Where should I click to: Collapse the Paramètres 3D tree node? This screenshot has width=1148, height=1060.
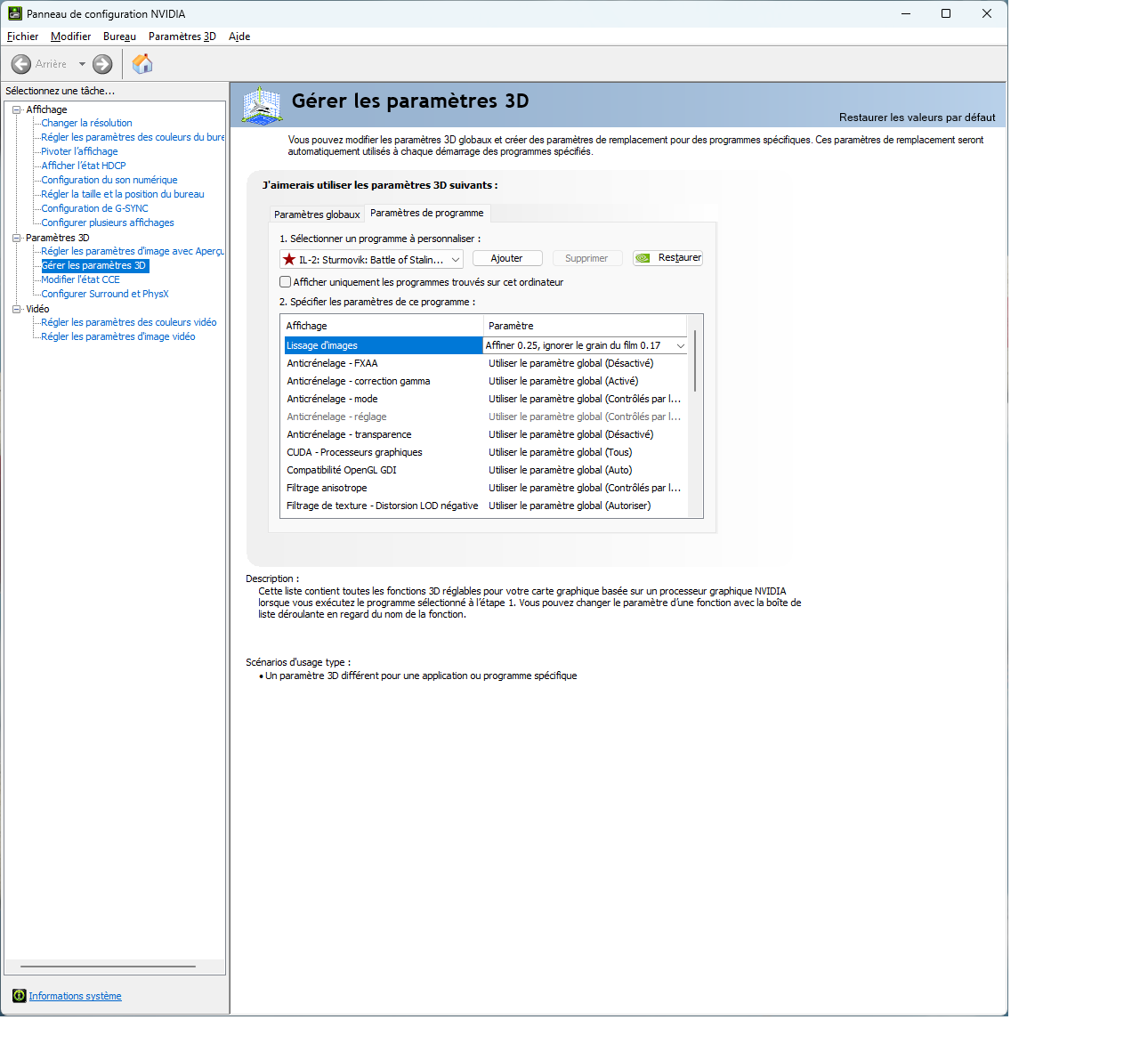16,238
